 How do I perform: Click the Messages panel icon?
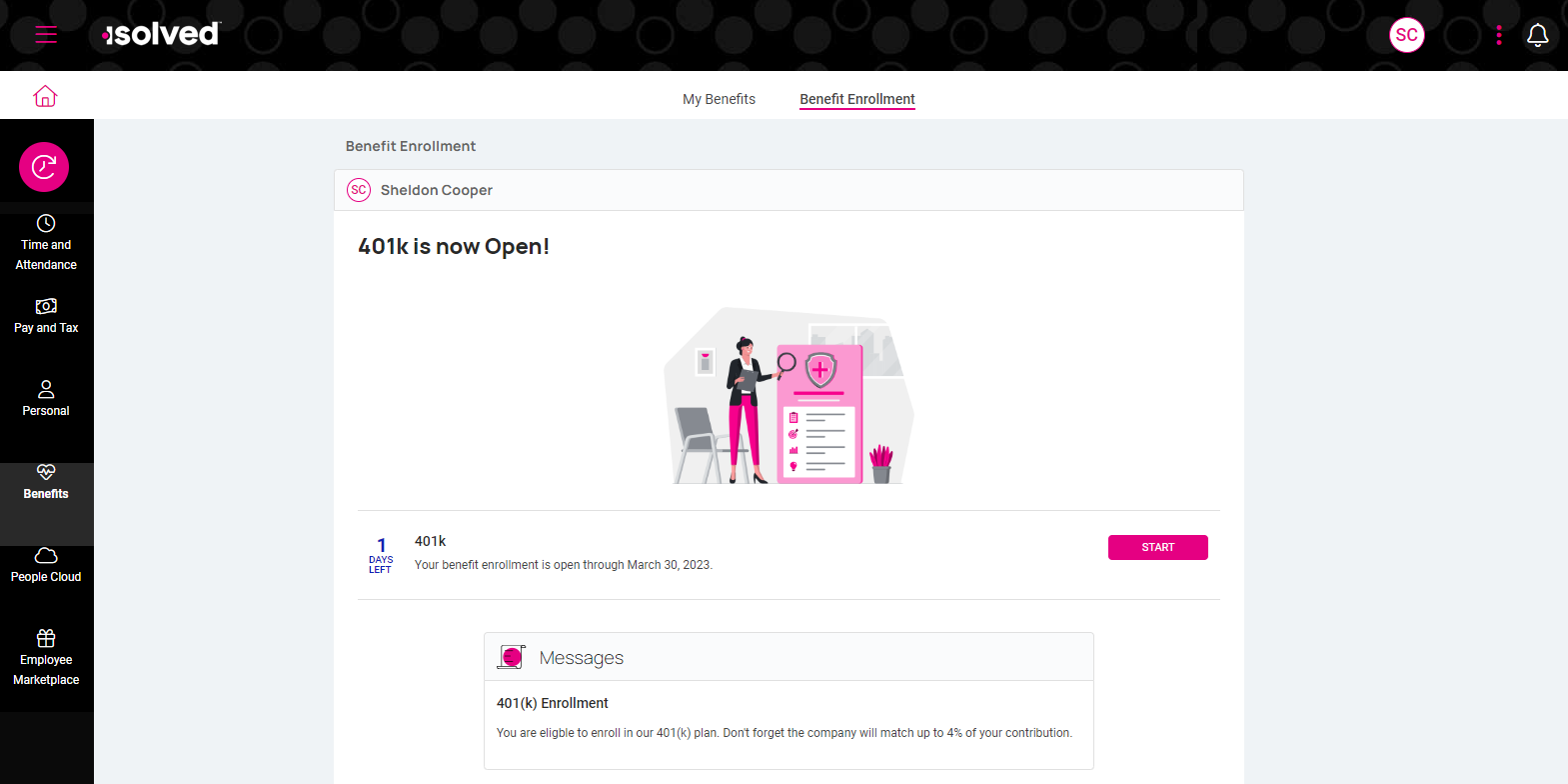click(x=512, y=657)
